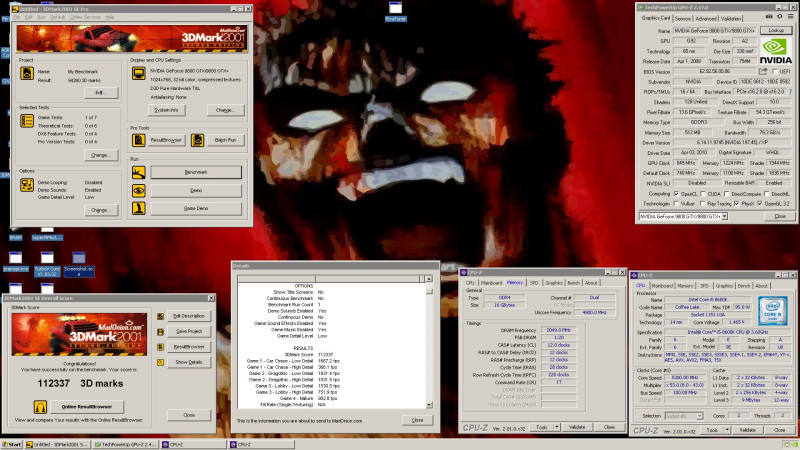Open GPU selection dropdown in GPU-Z
This screenshot has height=450, width=800.
click(724, 216)
